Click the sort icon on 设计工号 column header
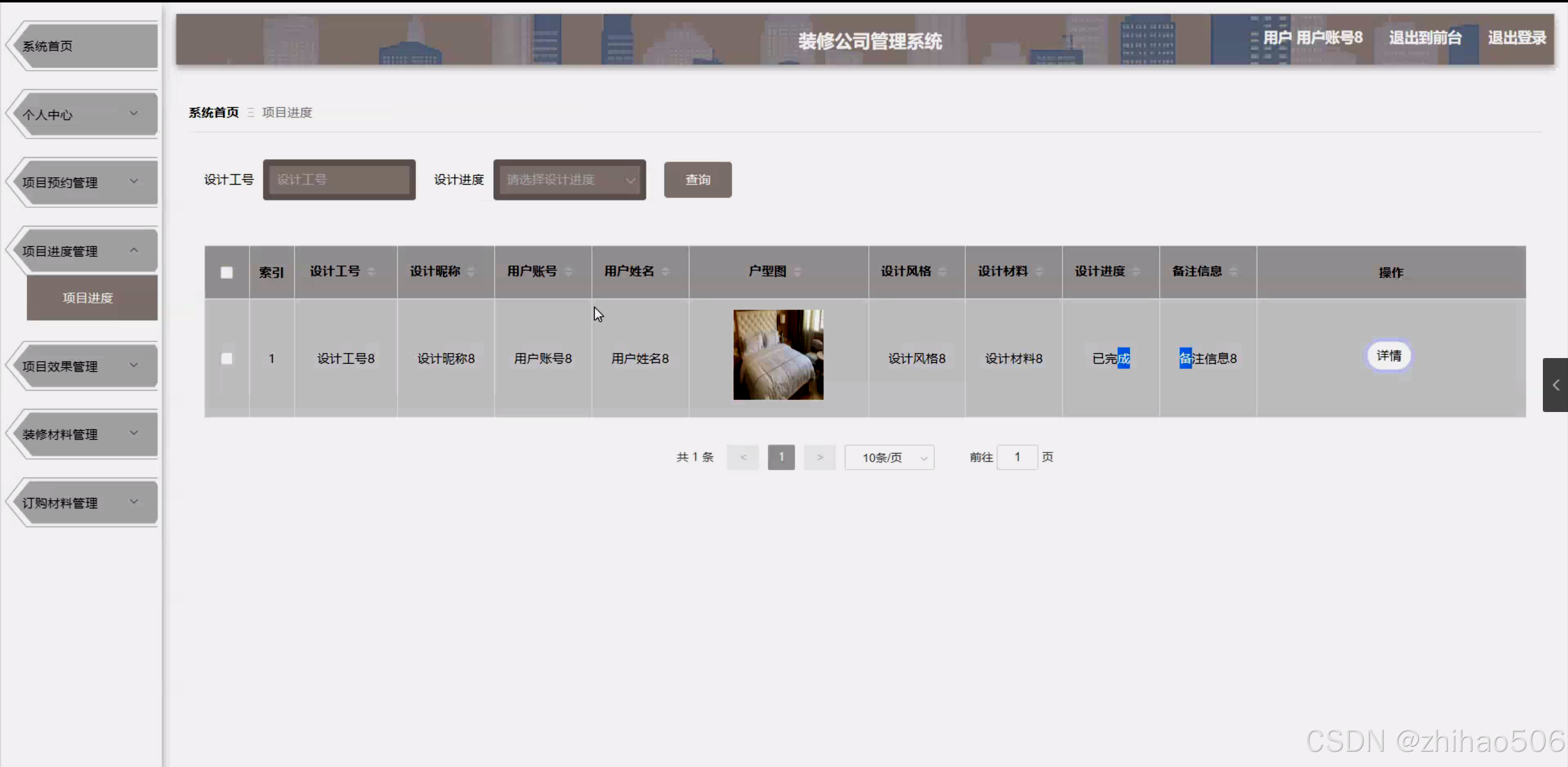The image size is (1568, 767). click(x=370, y=272)
